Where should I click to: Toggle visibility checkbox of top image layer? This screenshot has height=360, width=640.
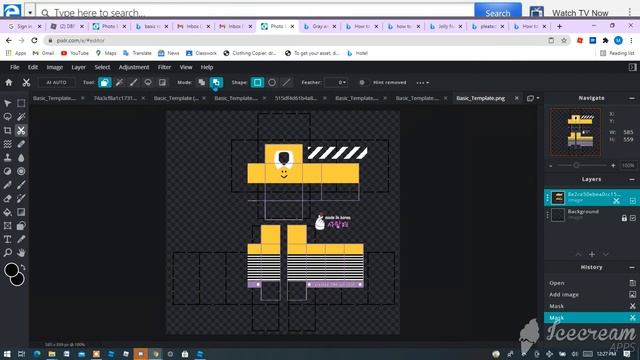coord(633,200)
